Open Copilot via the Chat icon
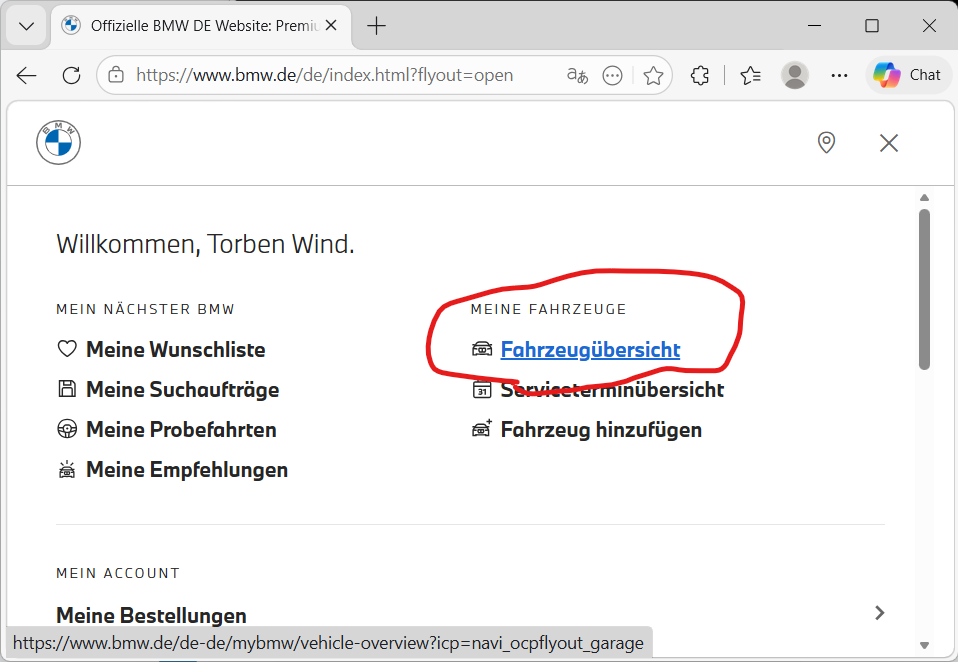The image size is (958, 662). pos(907,74)
